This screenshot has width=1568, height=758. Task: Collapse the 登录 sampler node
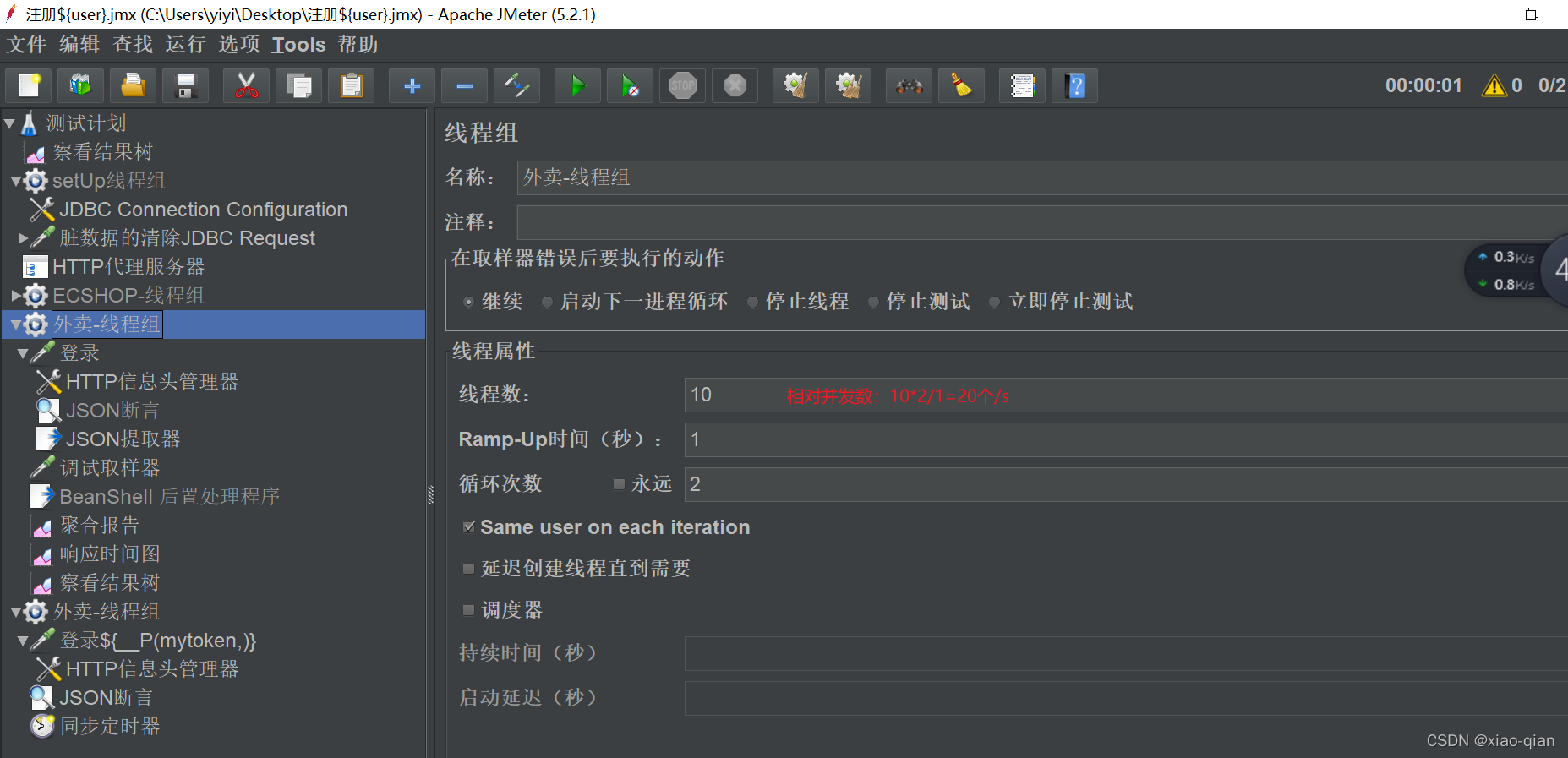pos(23,353)
